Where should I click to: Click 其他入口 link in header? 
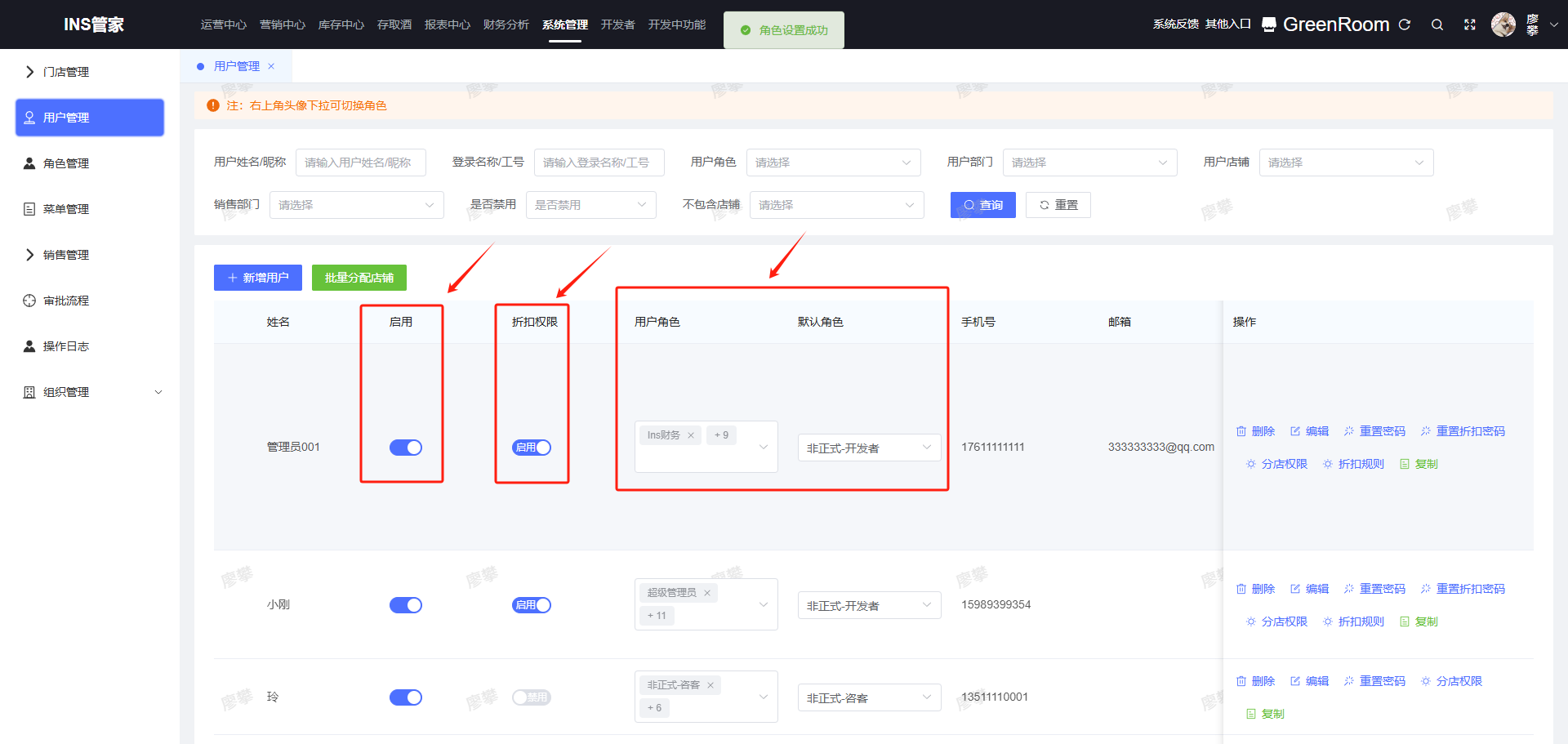(1228, 24)
